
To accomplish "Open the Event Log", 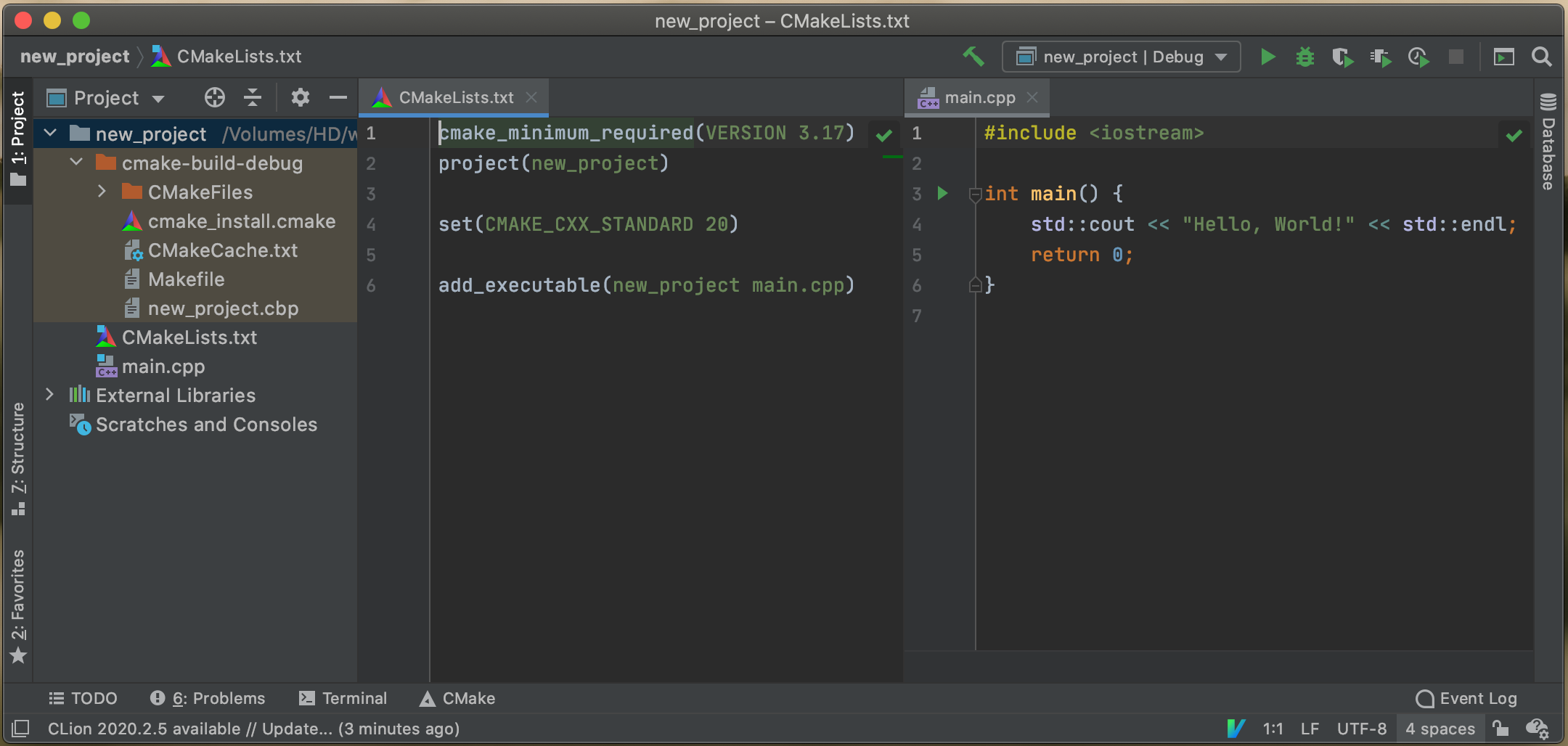I will 1466,698.
